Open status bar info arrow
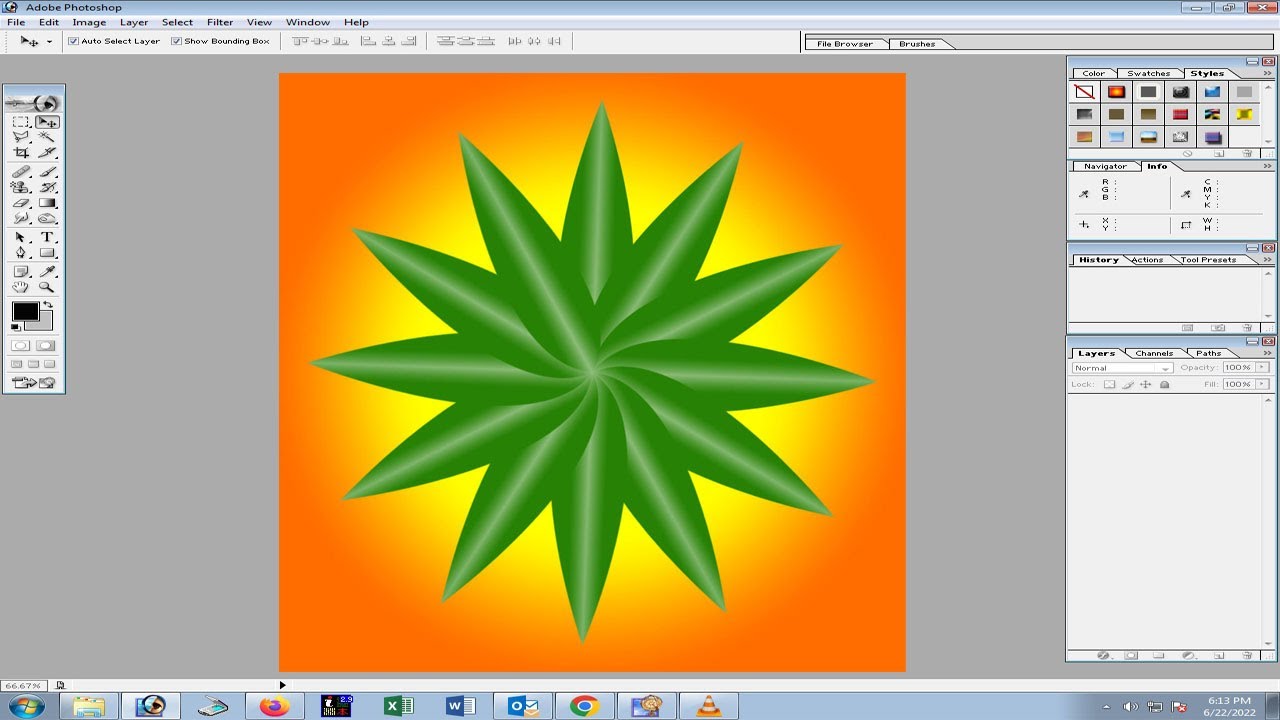Viewport: 1280px width, 720px height. point(282,685)
